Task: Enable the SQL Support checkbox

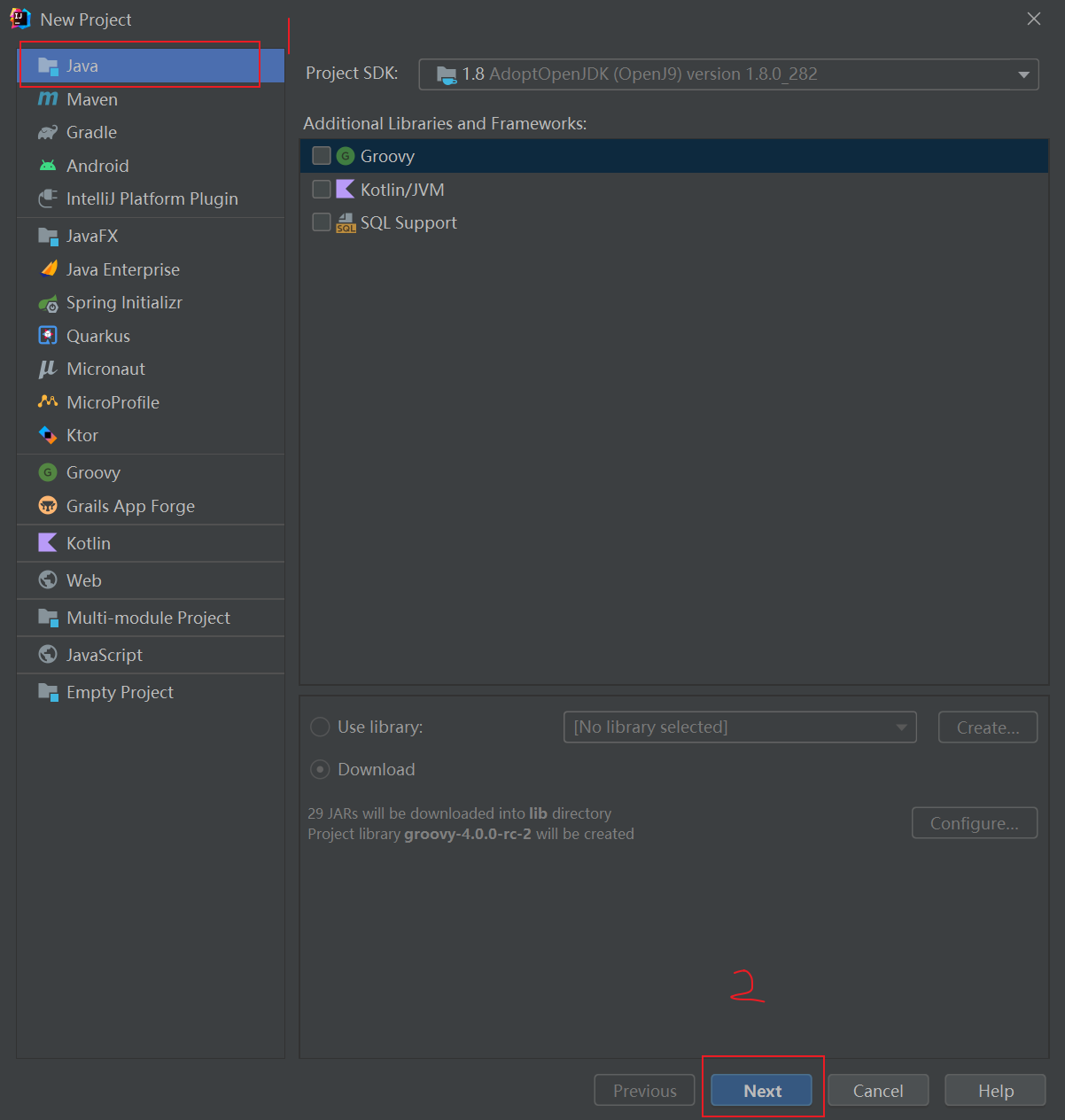Action: (x=322, y=222)
